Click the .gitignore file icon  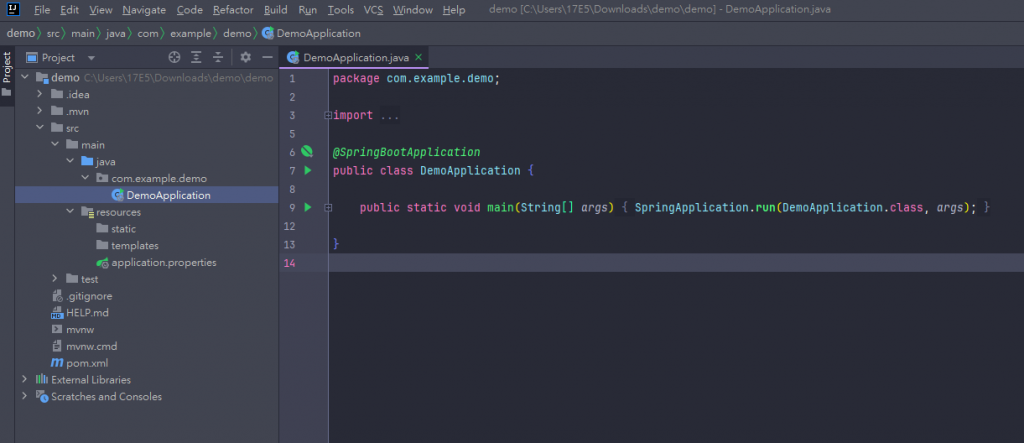[x=57, y=296]
